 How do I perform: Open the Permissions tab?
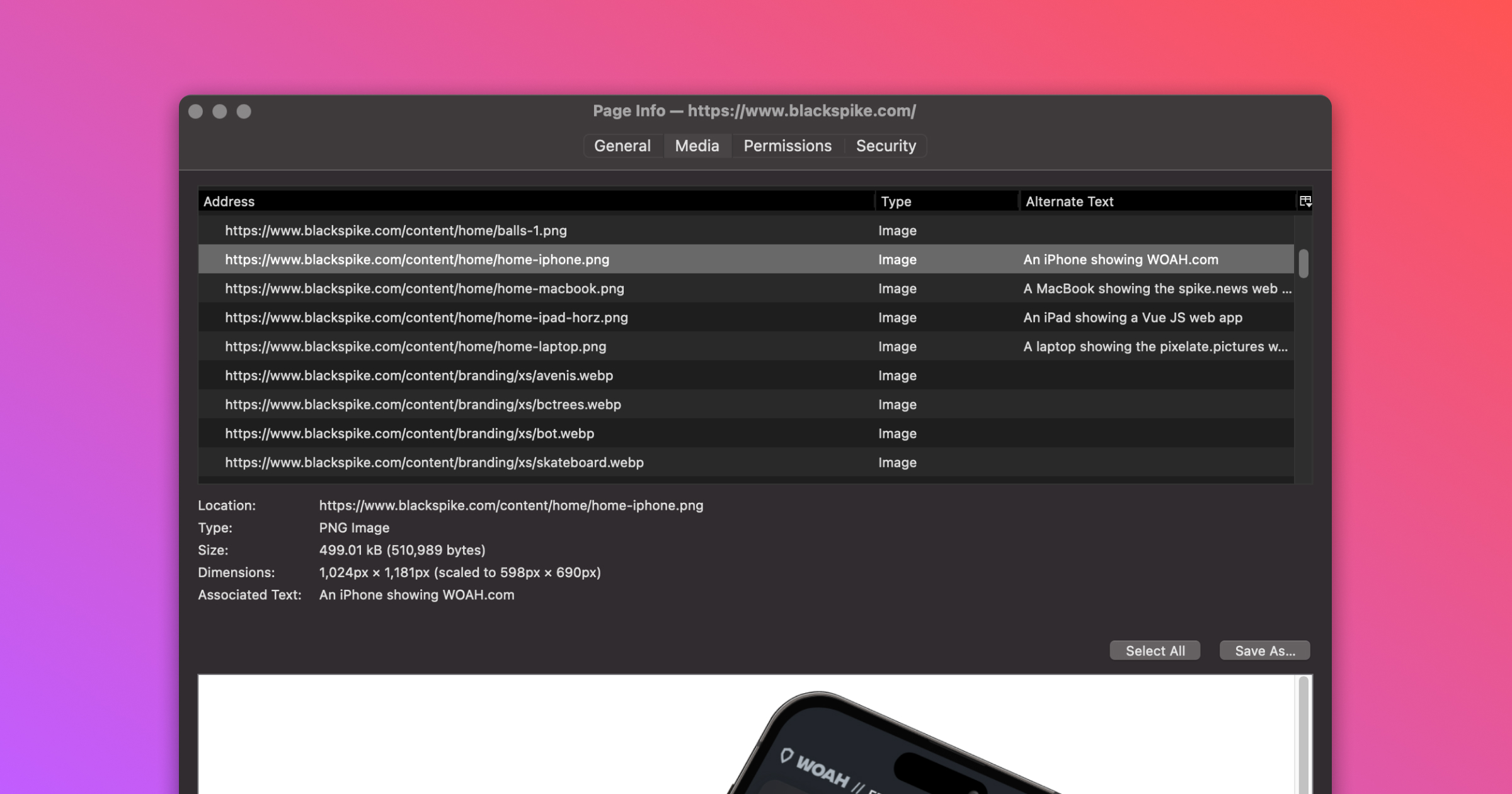(x=787, y=146)
